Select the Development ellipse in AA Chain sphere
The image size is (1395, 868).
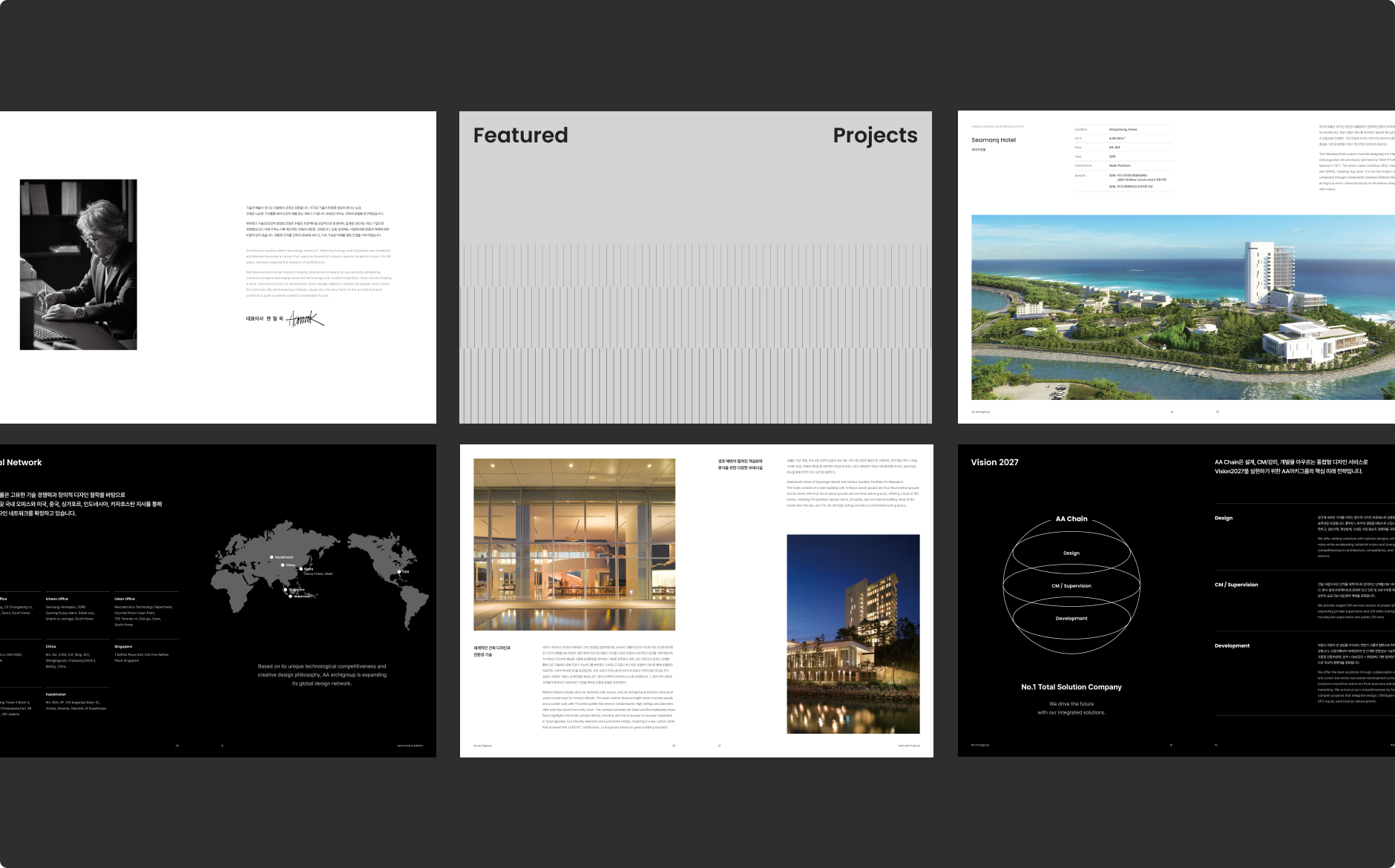click(1071, 618)
